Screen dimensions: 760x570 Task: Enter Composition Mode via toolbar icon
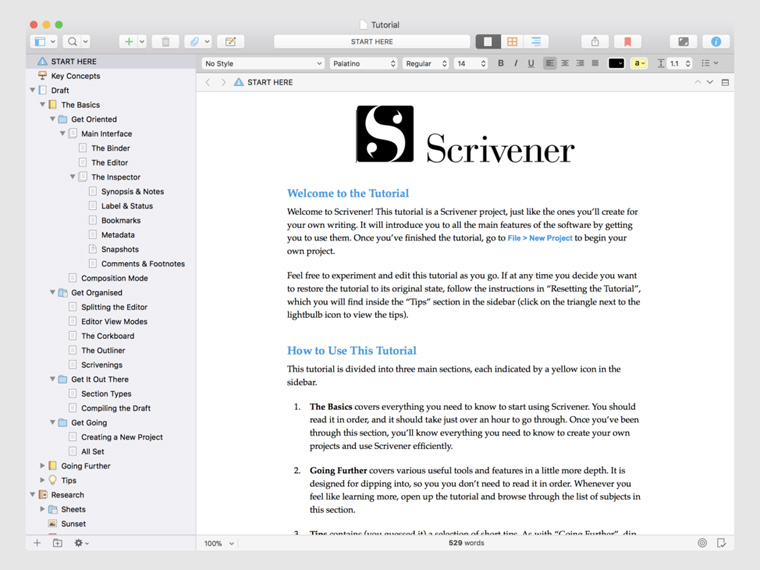pyautogui.click(x=683, y=42)
